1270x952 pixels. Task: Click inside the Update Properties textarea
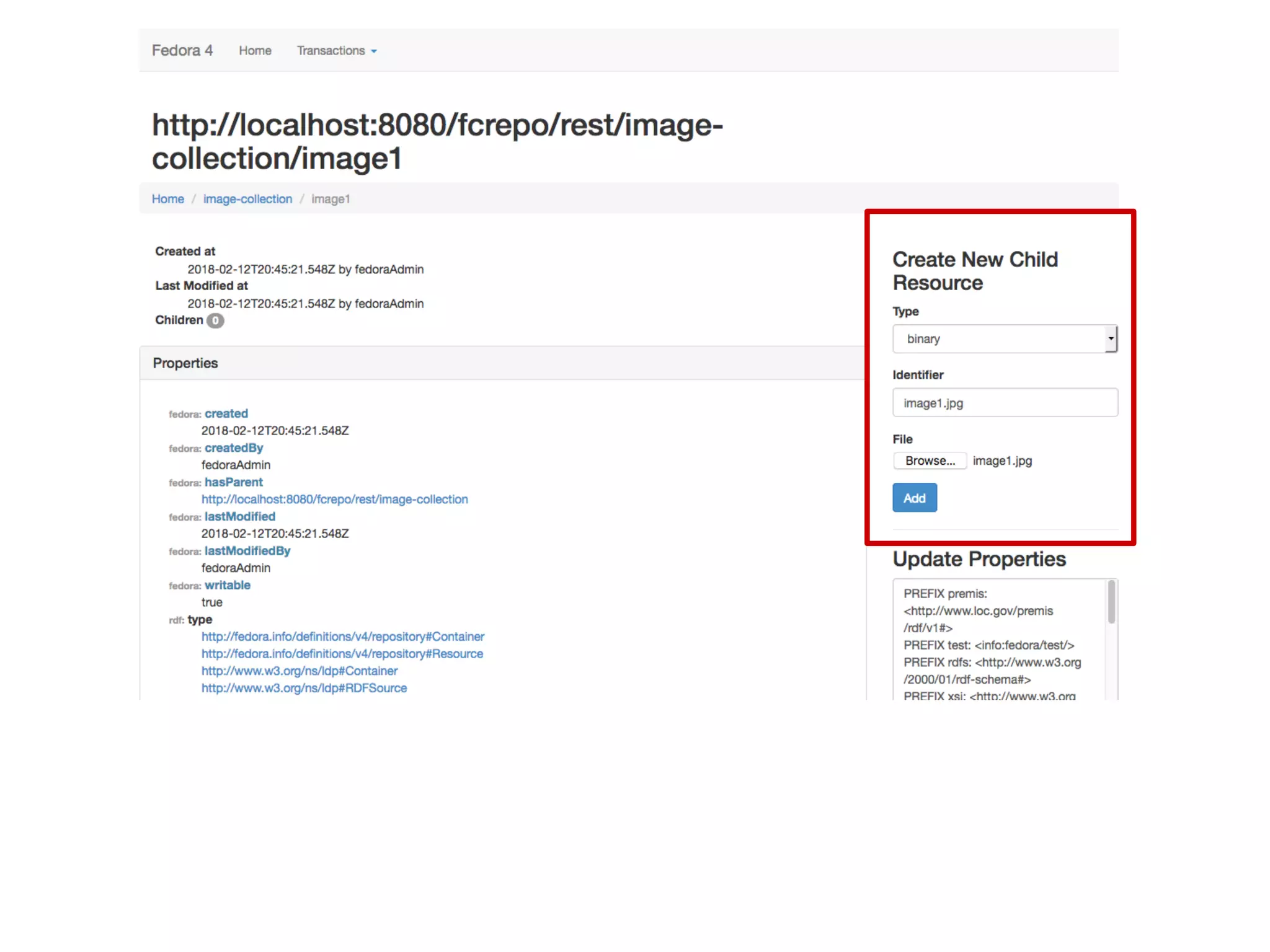tap(998, 645)
